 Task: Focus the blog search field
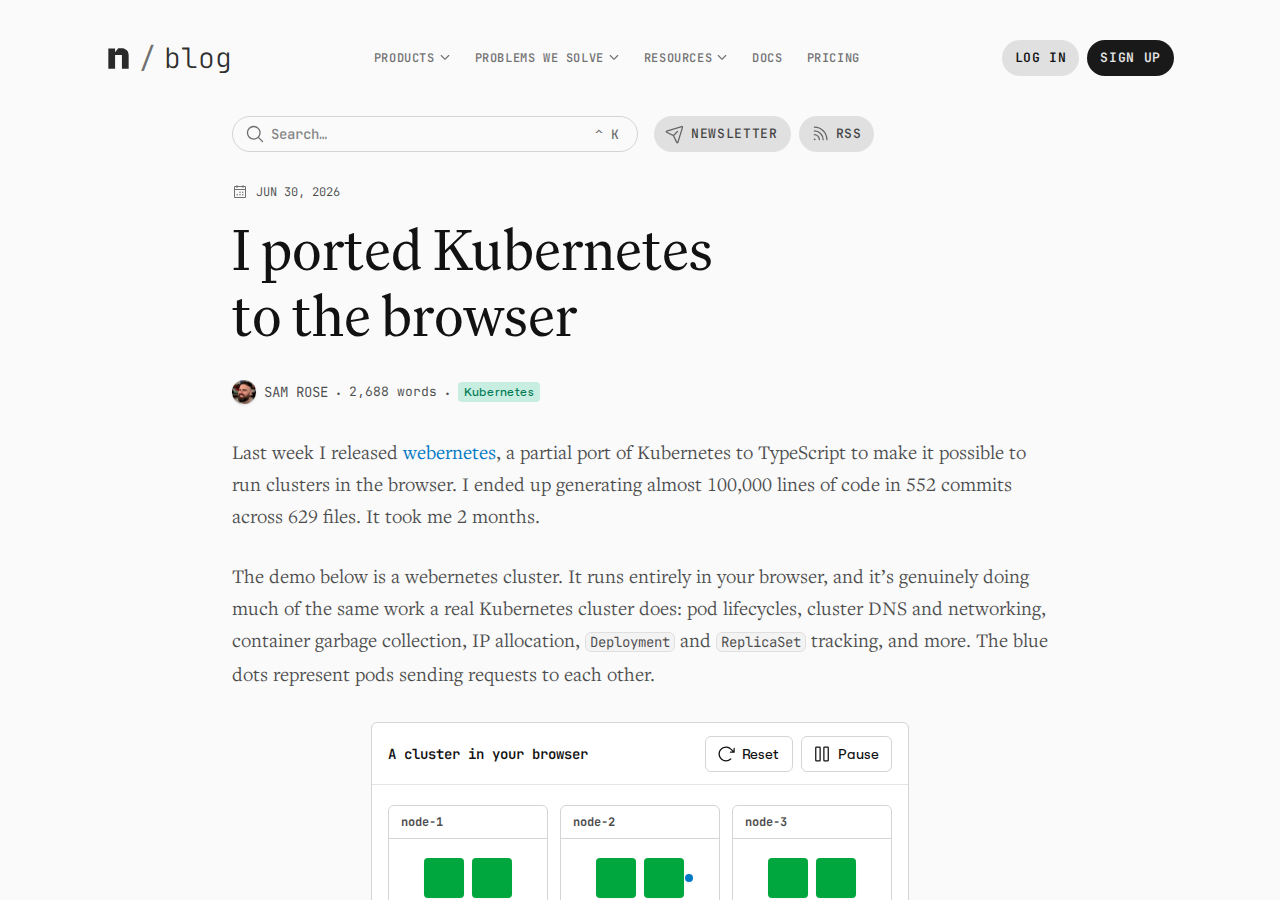coord(435,134)
